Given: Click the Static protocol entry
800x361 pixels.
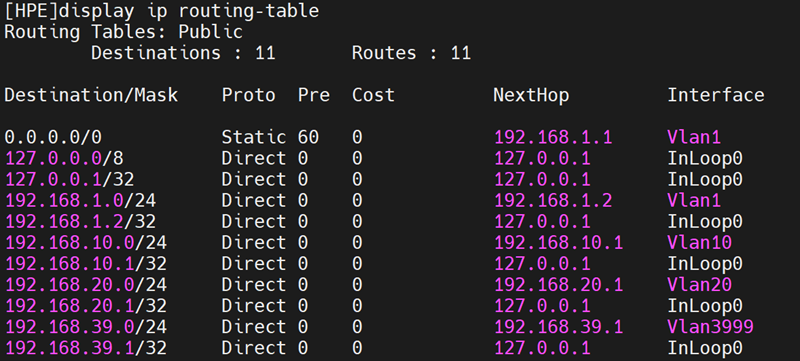Looking at the screenshot, I should 254,137.
